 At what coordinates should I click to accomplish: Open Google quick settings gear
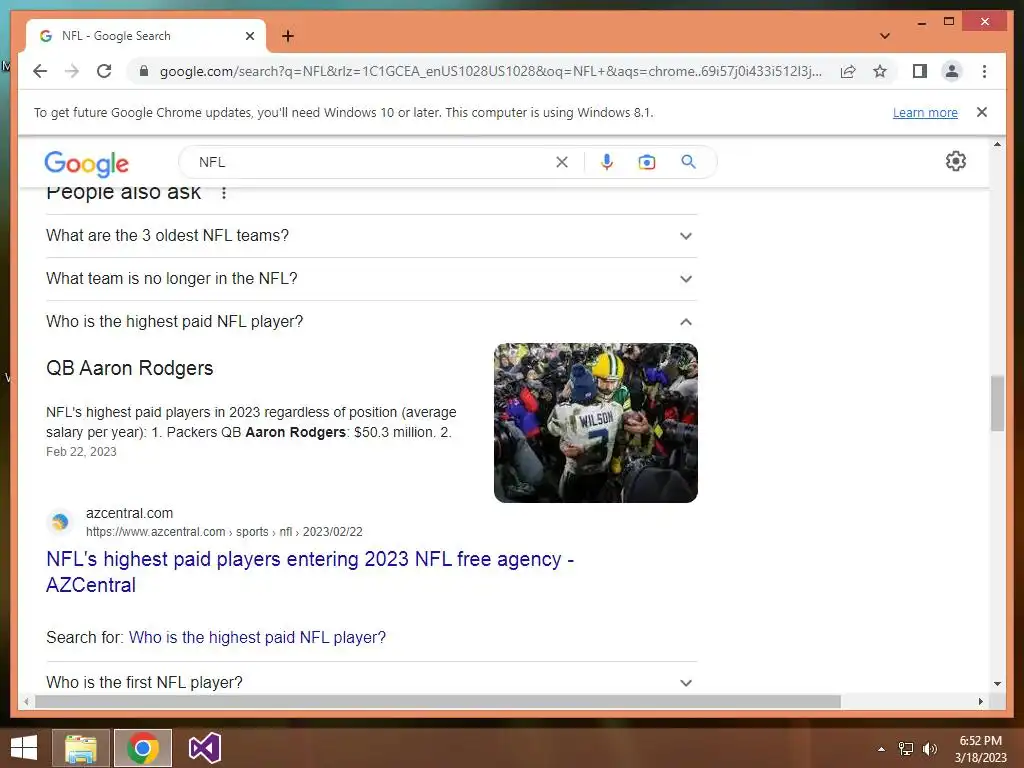click(955, 161)
